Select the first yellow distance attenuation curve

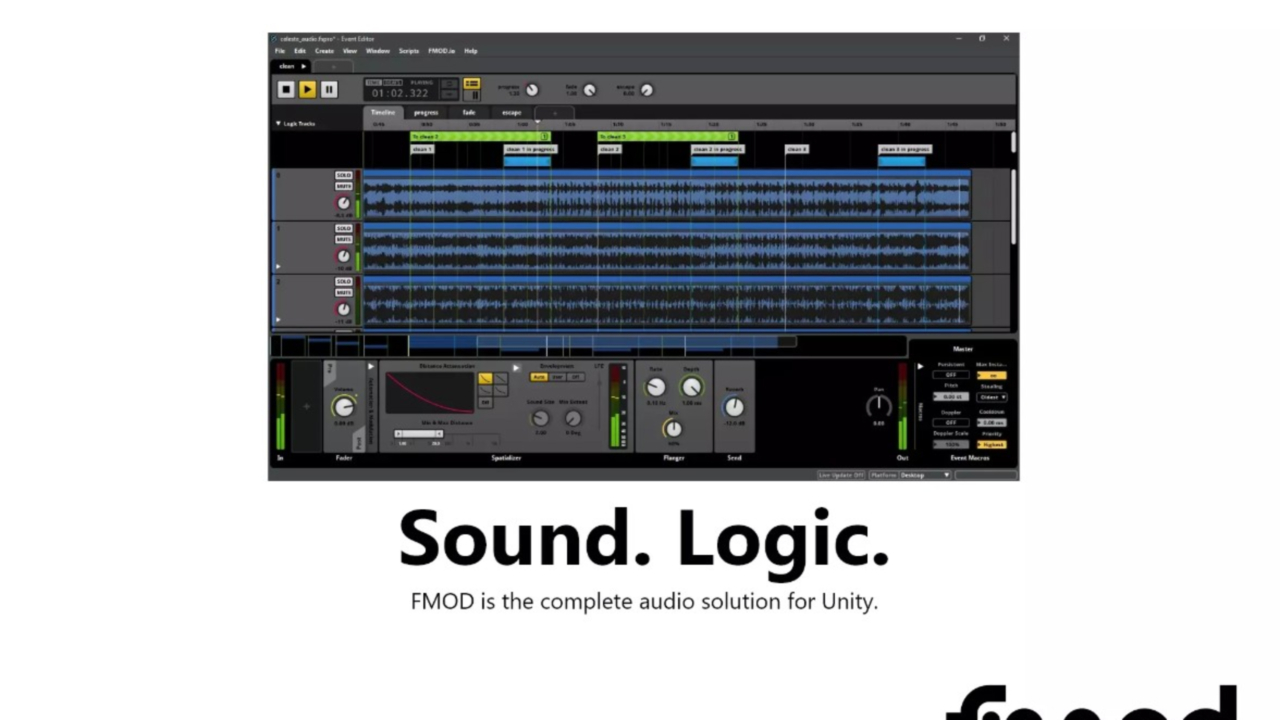[485, 379]
